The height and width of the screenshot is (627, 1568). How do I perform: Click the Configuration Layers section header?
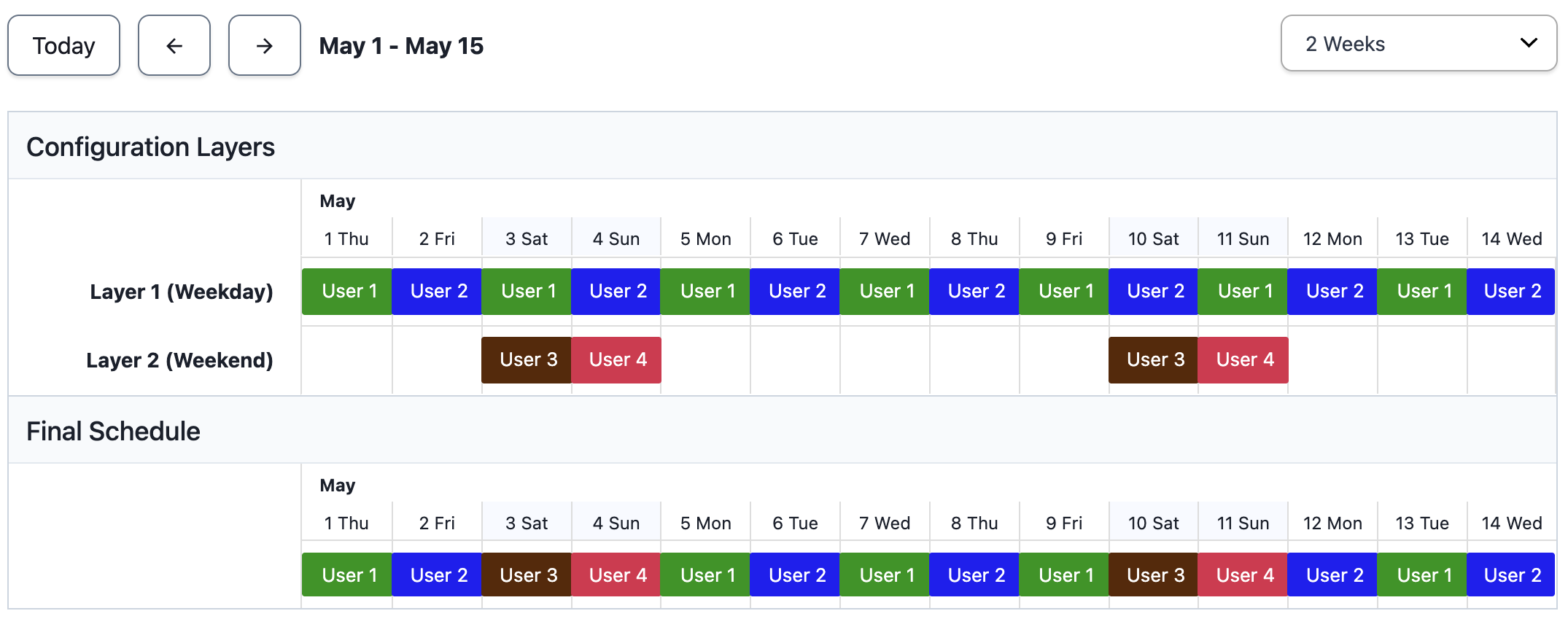tap(151, 147)
